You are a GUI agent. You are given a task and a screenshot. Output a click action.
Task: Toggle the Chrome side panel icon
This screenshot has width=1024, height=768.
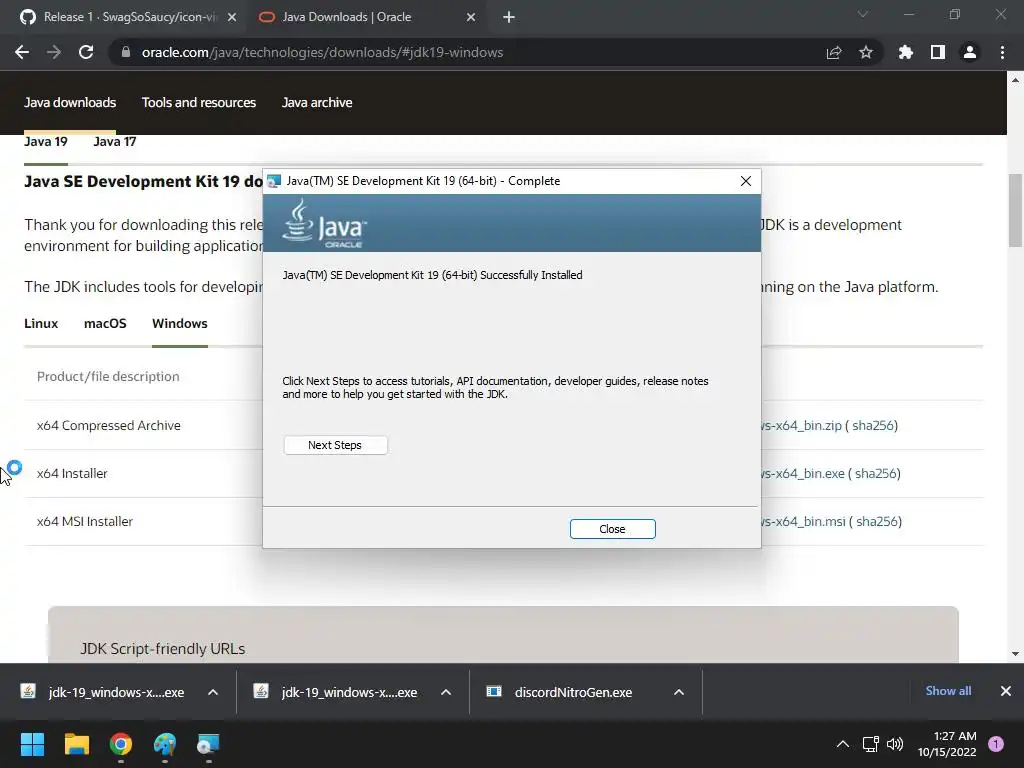(937, 52)
